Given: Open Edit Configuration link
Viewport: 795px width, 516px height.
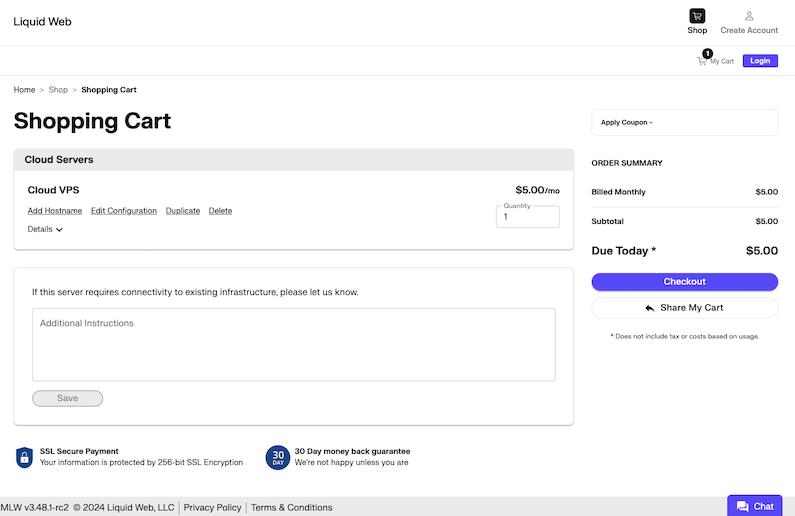Looking at the screenshot, I should [124, 211].
